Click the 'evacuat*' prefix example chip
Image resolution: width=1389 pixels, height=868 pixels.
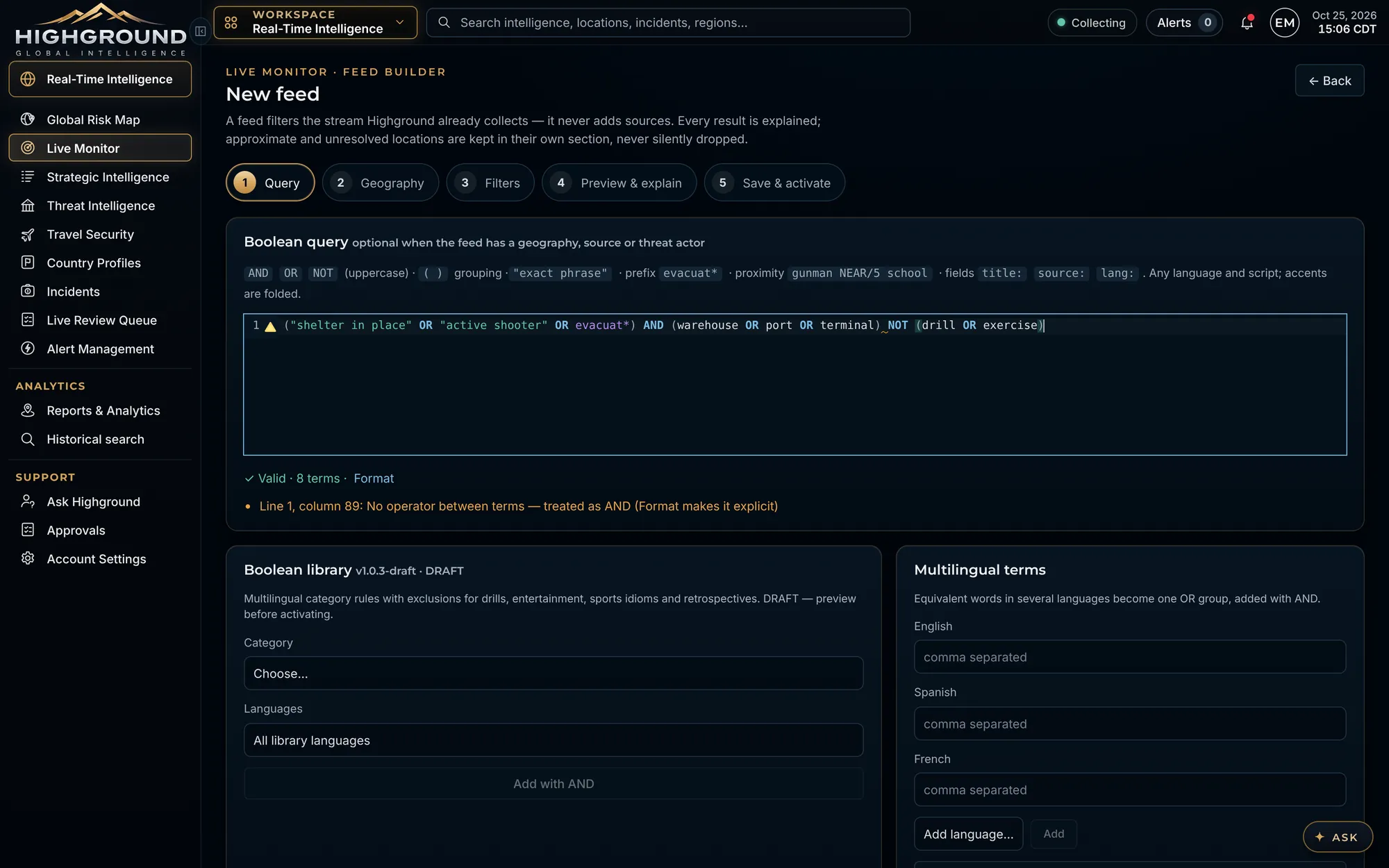(x=690, y=273)
